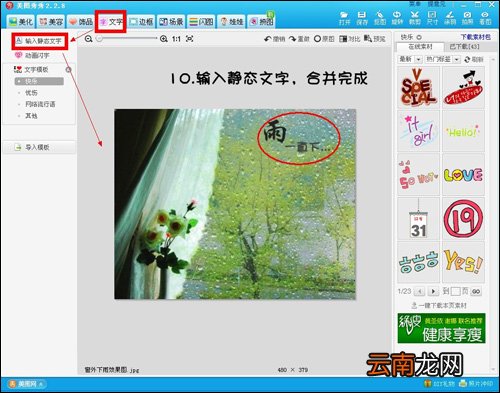This screenshot has width=500, height=393.
Task: Click the zoom slider handle
Action: pyautogui.click(x=99, y=39)
